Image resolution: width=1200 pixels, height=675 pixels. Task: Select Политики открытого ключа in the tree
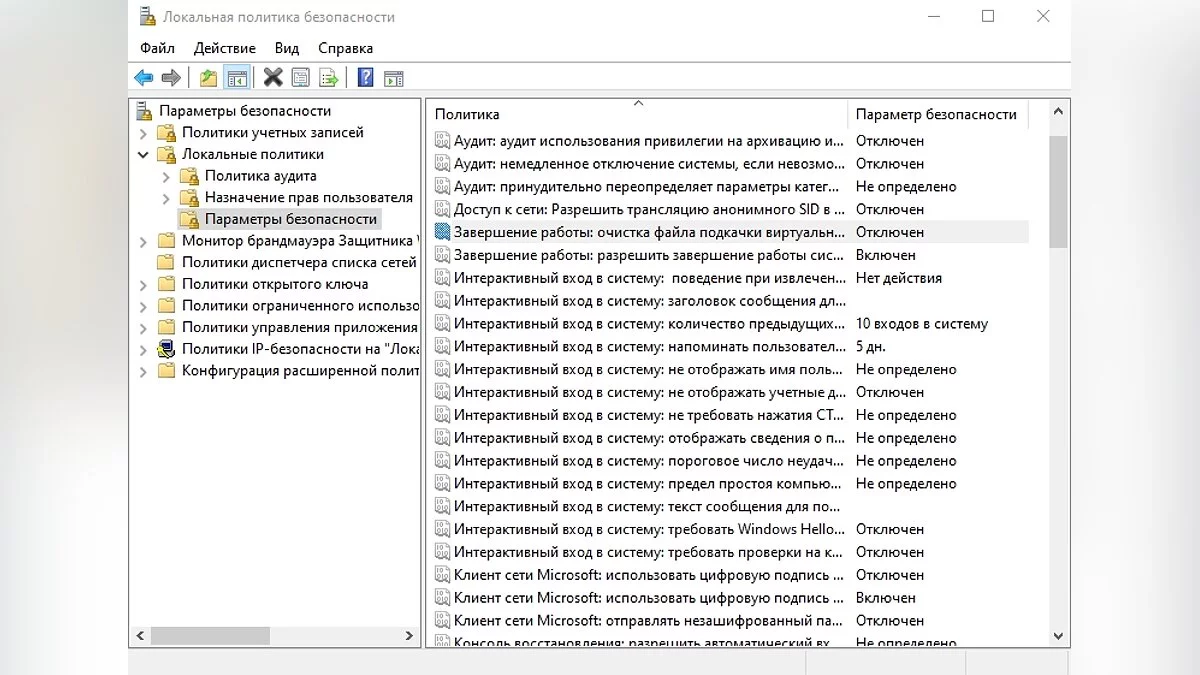(x=275, y=284)
